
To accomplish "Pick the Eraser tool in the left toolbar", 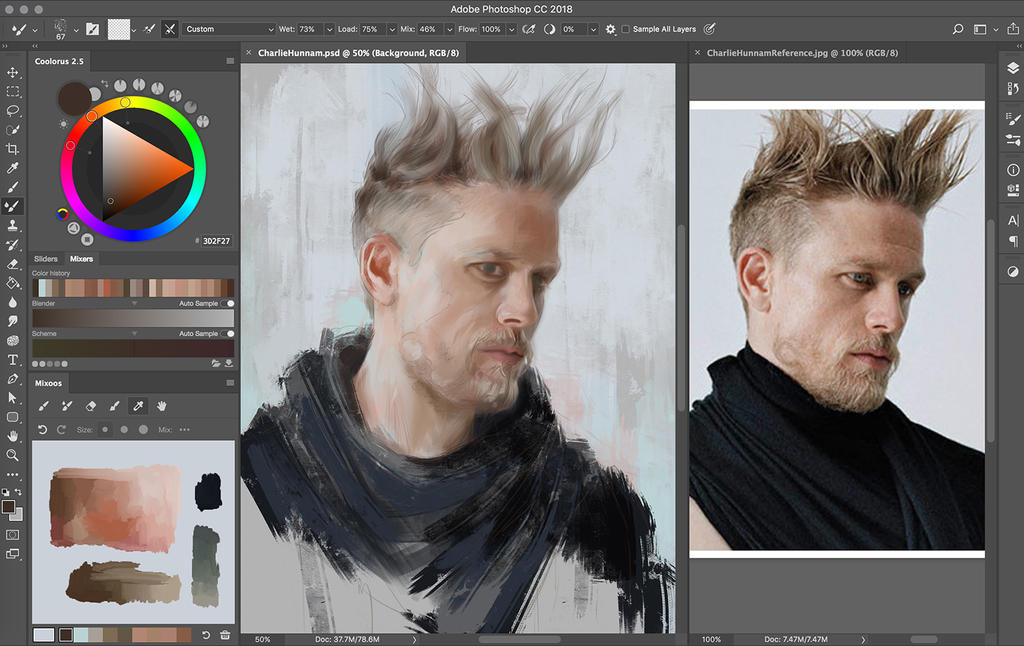I will [x=13, y=264].
